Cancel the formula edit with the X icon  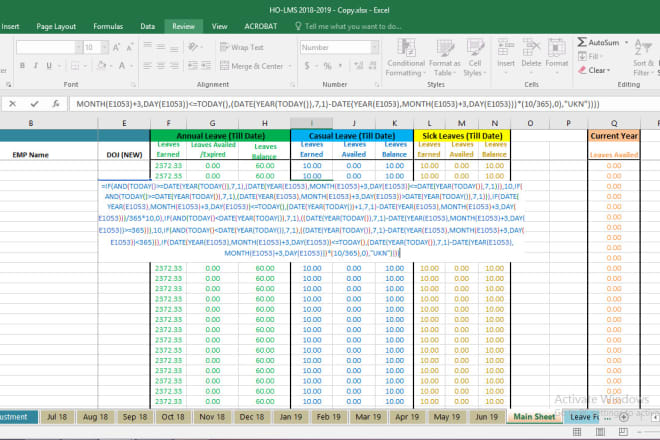point(12,104)
